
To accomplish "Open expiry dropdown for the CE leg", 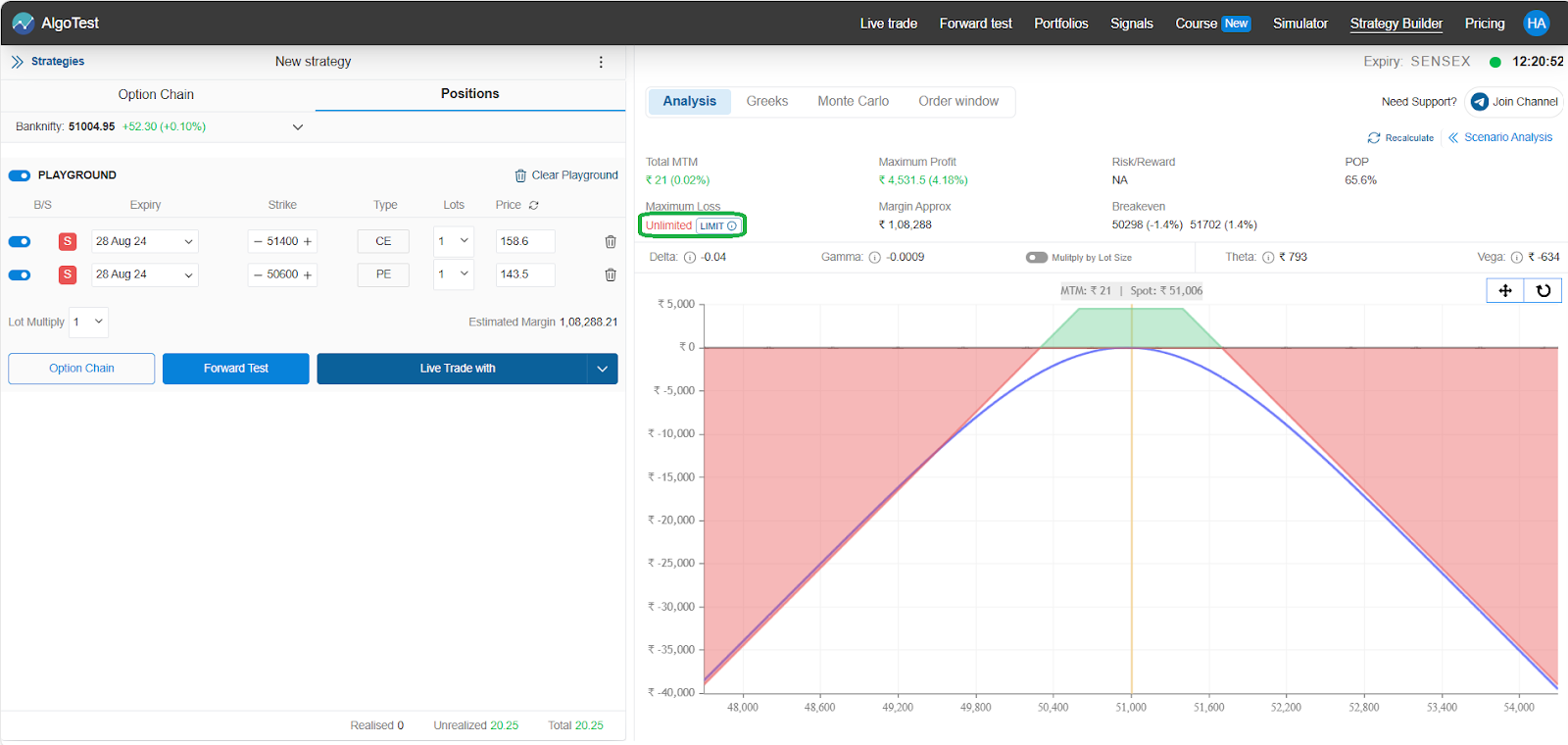I will point(145,241).
